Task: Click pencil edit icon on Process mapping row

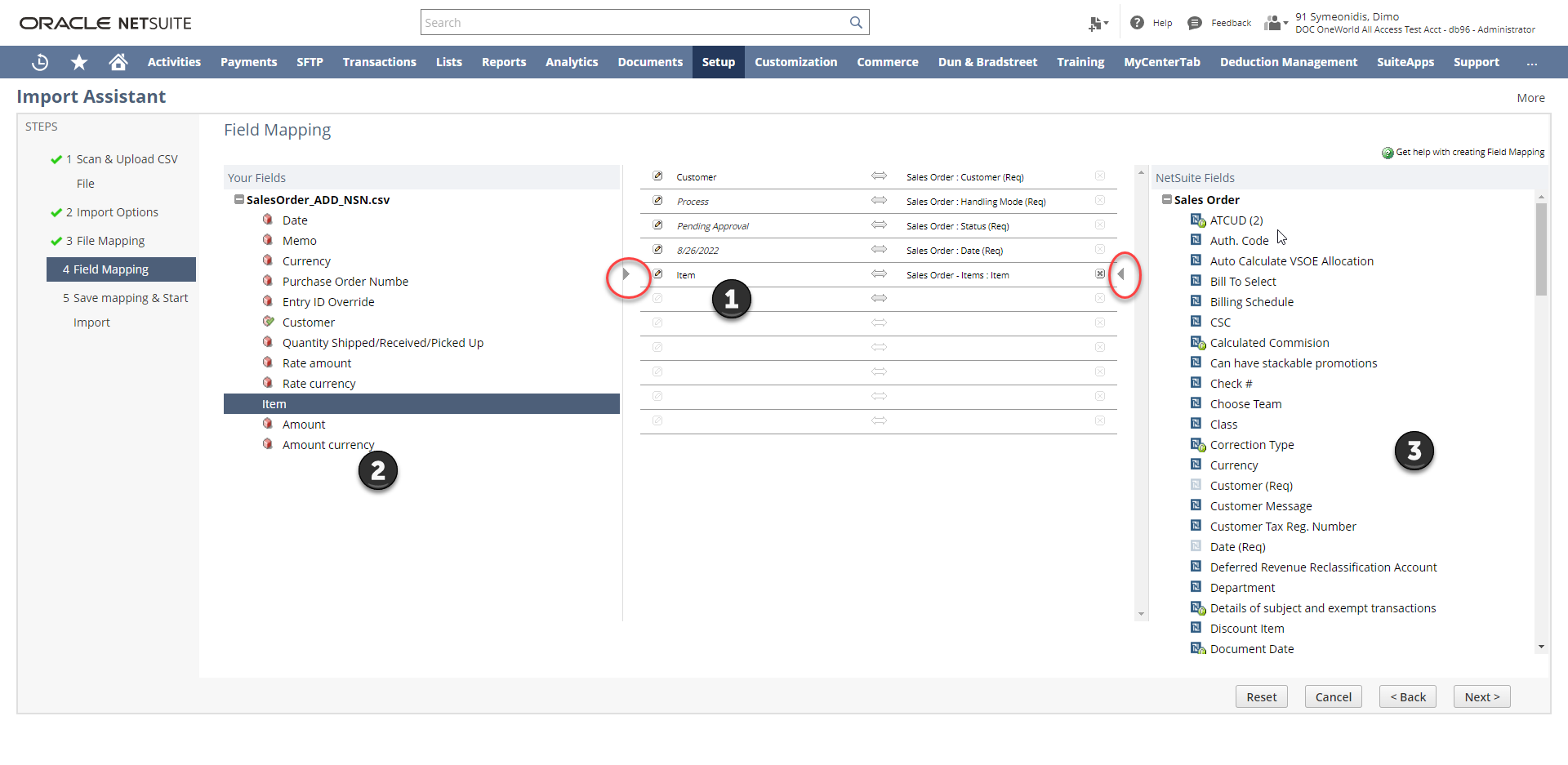Action: coord(657,201)
